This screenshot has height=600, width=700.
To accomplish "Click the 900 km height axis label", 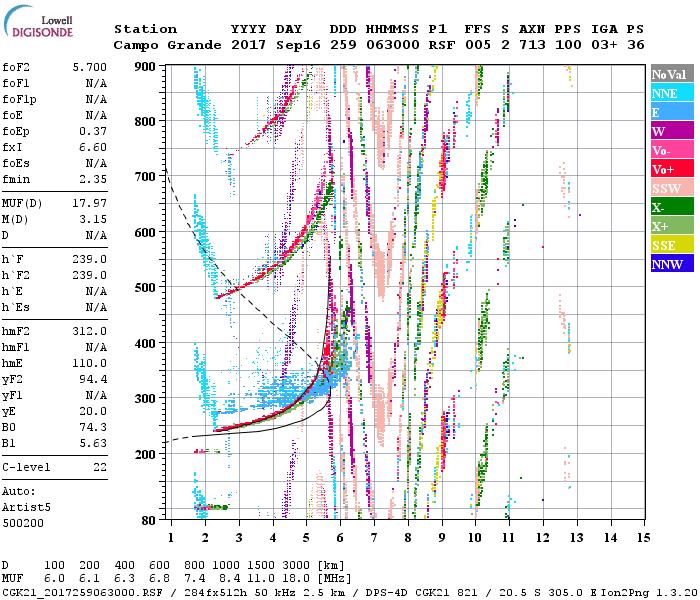I will (145, 67).
